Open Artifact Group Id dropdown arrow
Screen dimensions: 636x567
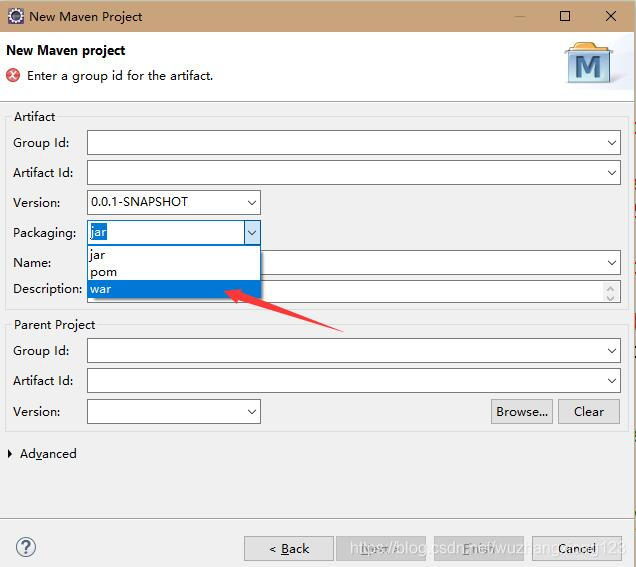612,143
